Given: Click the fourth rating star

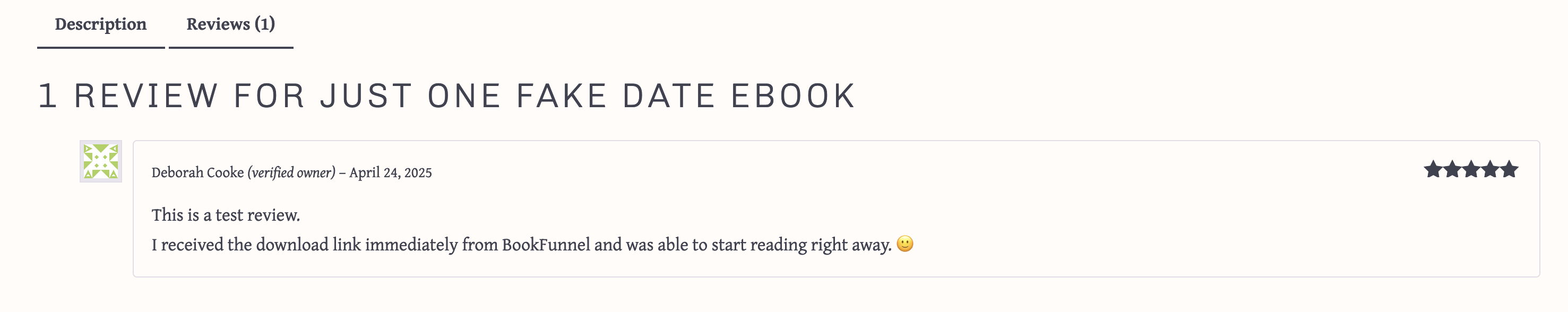Looking at the screenshot, I should 1490,170.
